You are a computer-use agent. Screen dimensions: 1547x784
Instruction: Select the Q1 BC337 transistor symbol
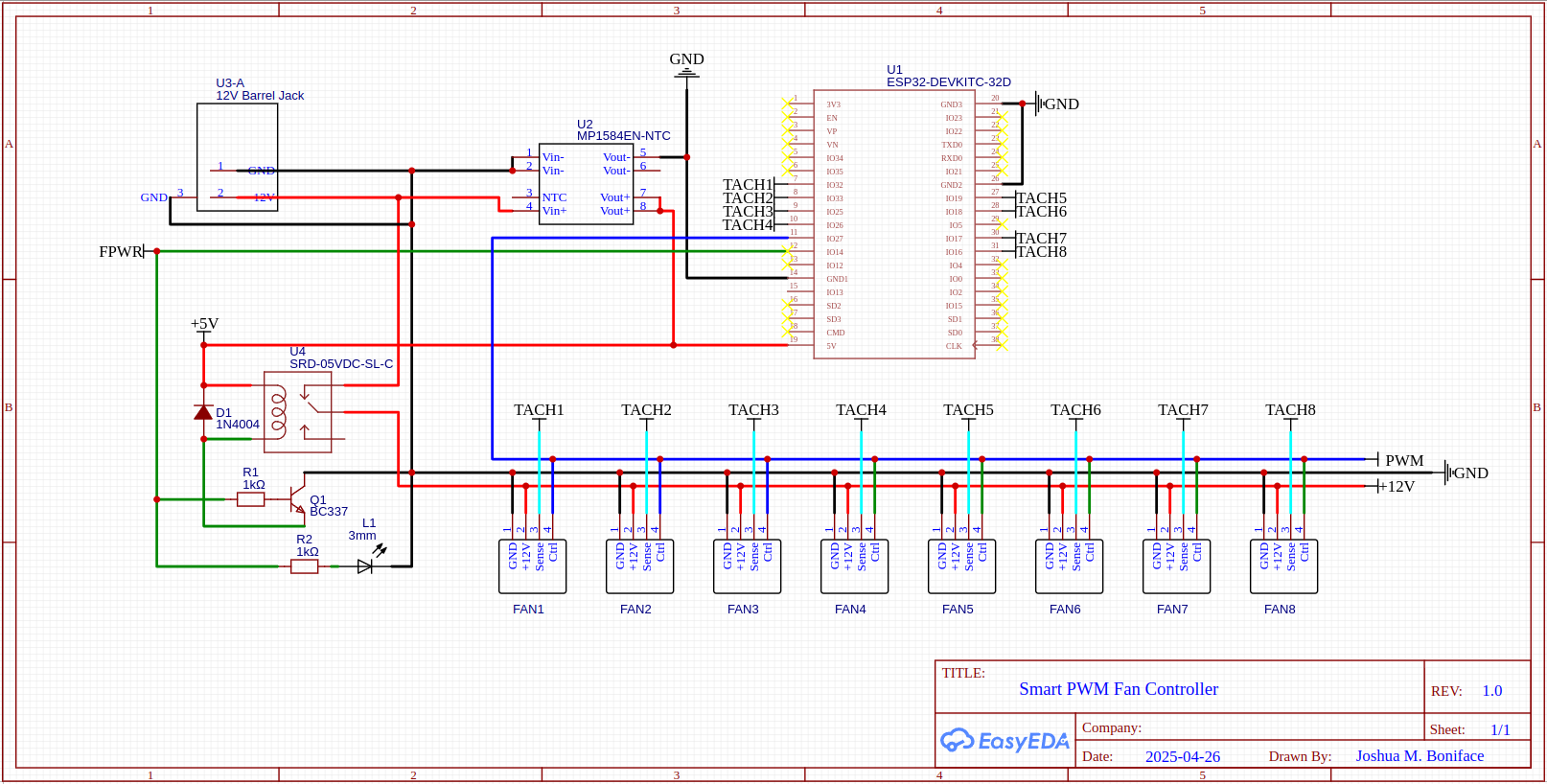click(x=297, y=498)
